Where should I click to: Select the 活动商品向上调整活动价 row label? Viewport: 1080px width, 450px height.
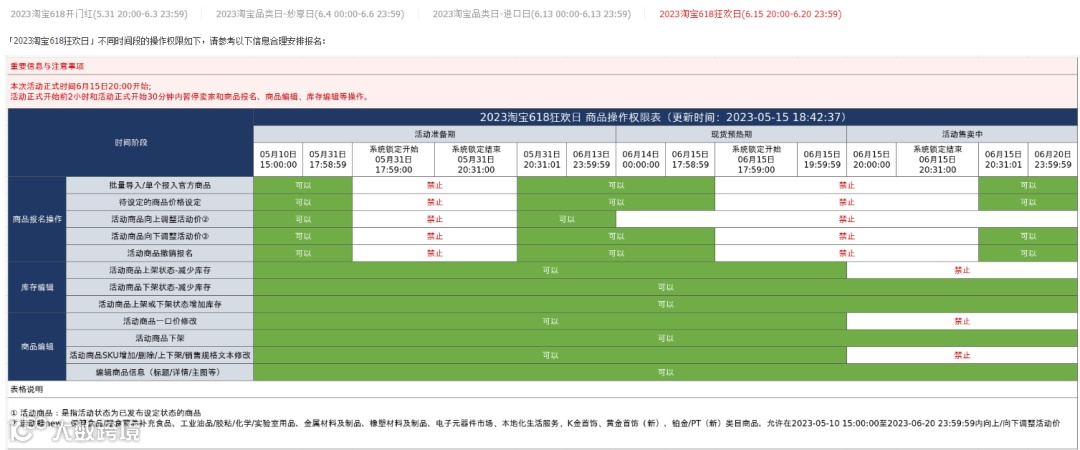pyautogui.click(x=160, y=219)
